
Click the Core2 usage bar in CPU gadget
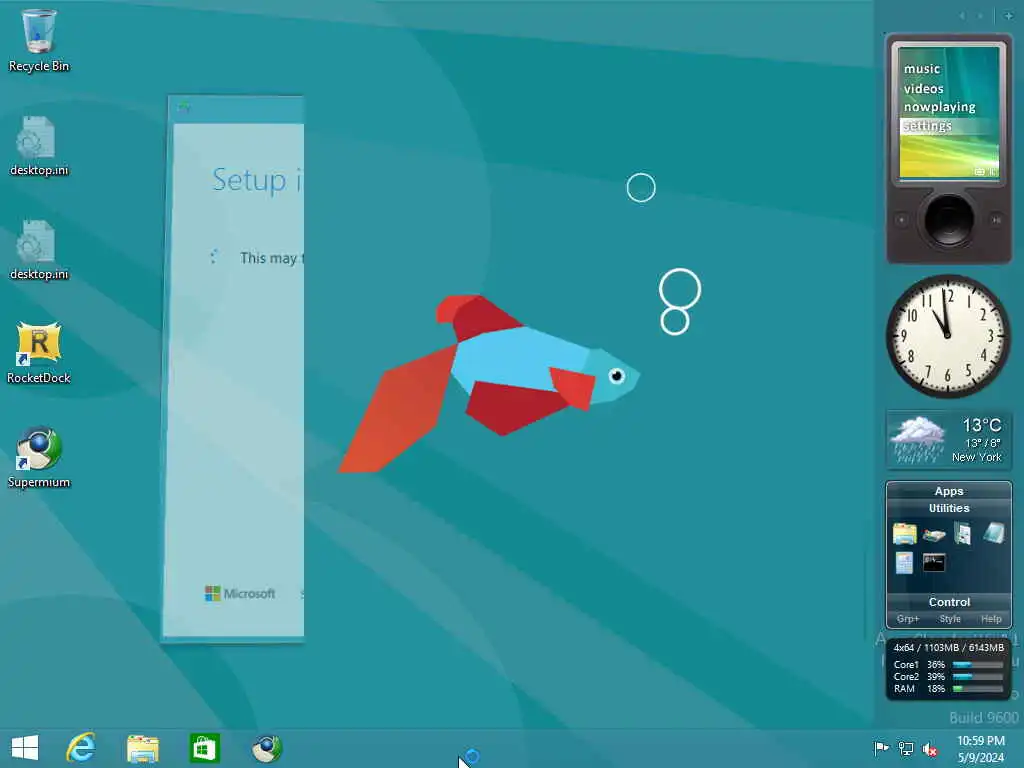(x=978, y=677)
